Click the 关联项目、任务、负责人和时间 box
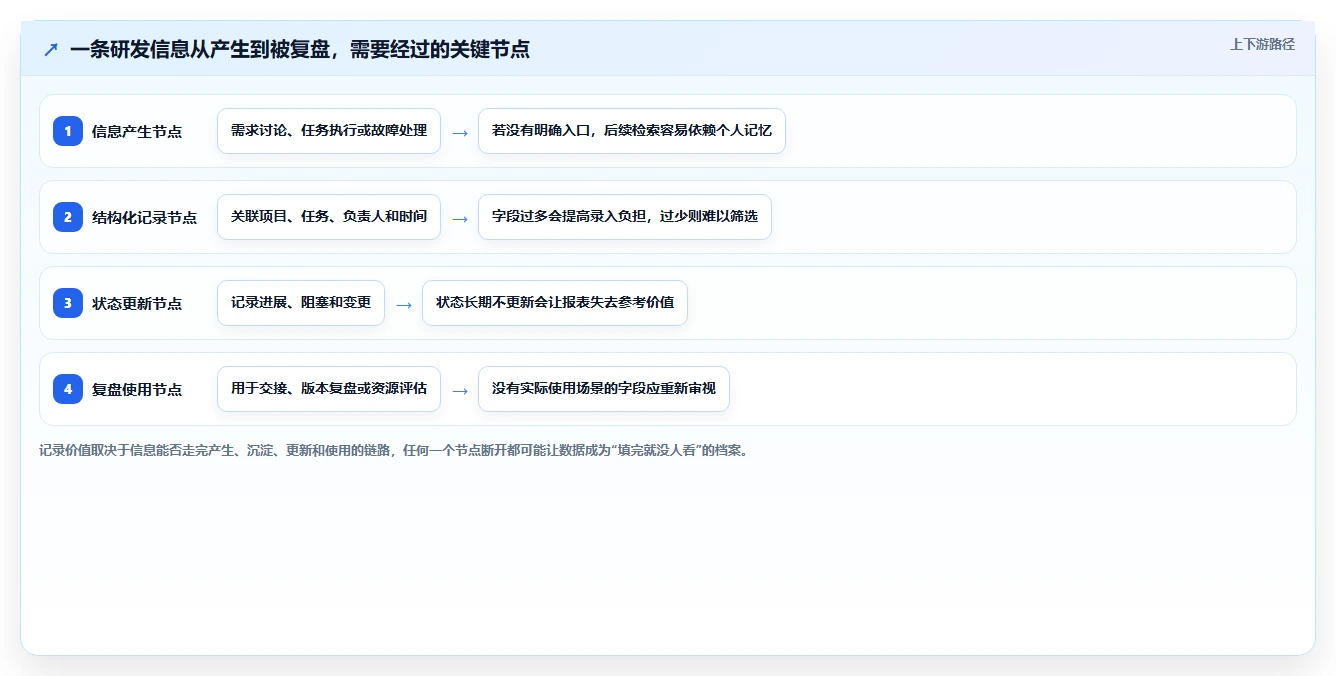1336x676 pixels. click(x=329, y=217)
